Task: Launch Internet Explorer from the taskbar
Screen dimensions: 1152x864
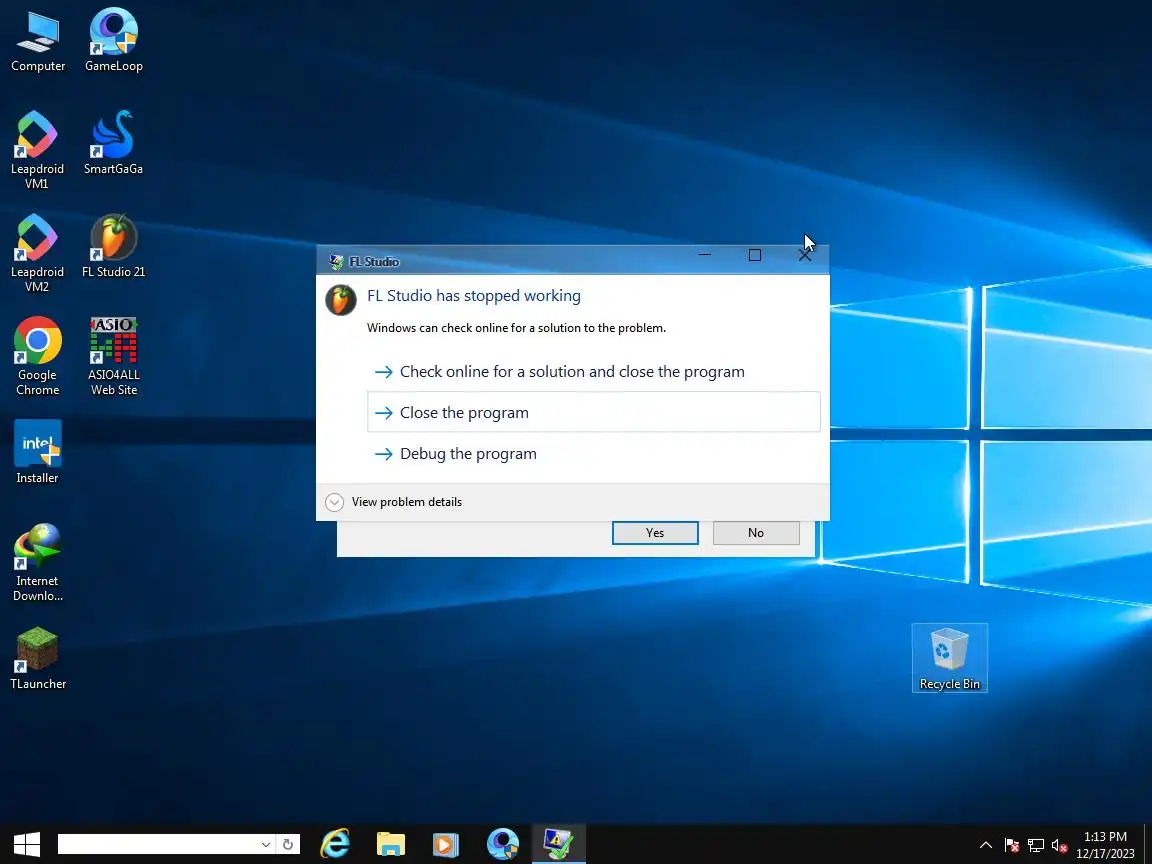Action: [335, 844]
